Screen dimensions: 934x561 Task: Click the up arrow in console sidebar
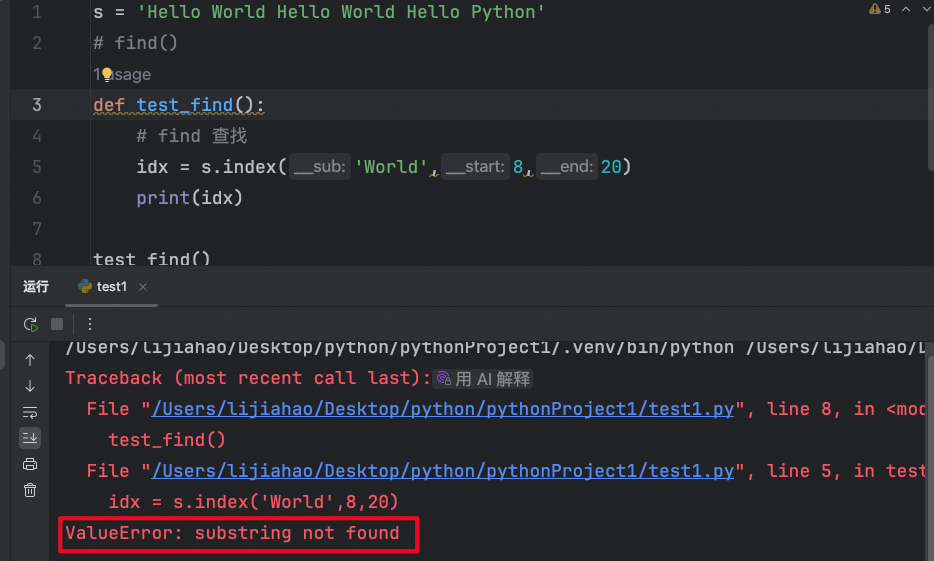pos(30,360)
